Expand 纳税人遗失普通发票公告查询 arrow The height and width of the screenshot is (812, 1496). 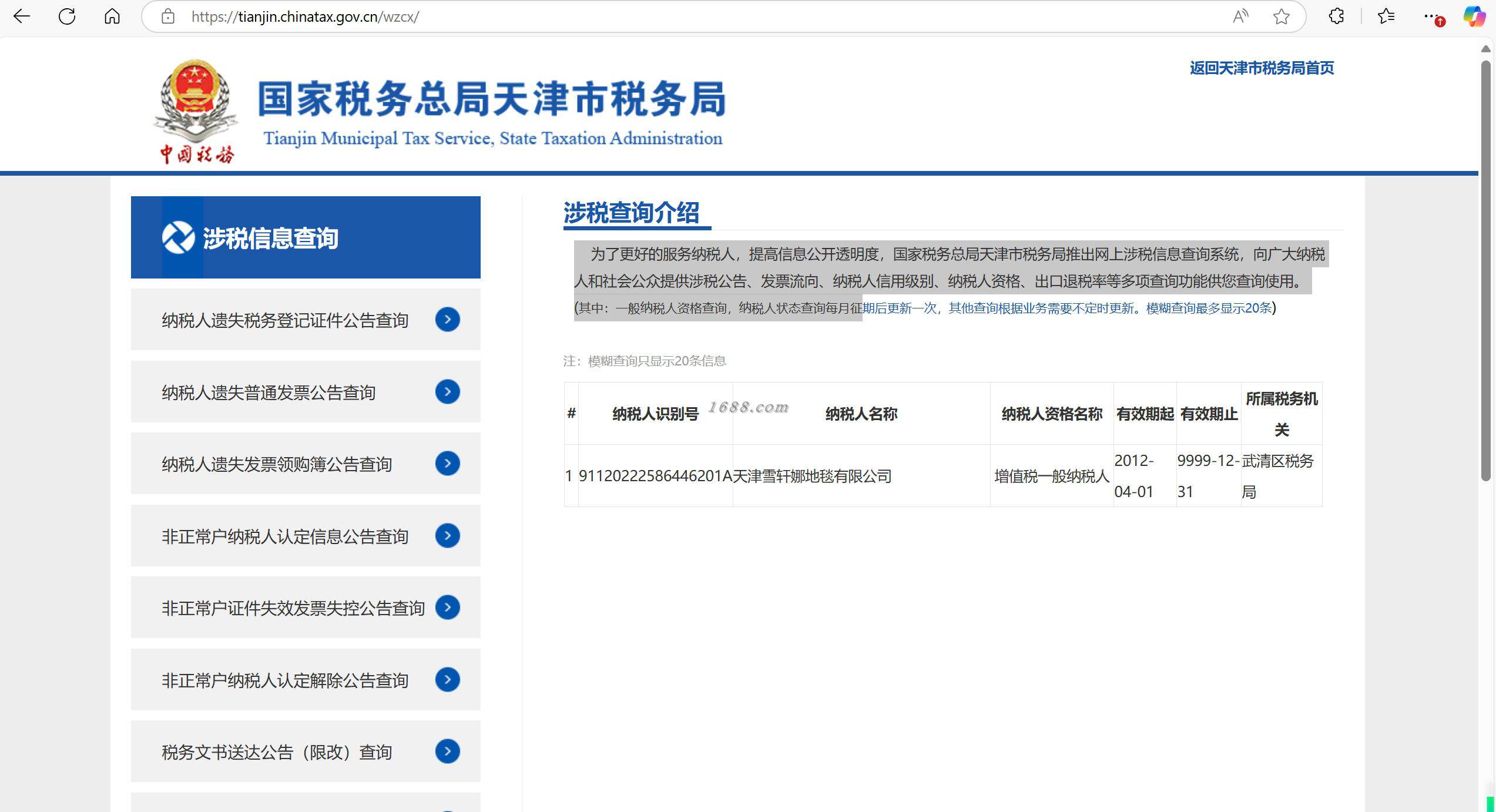click(447, 392)
